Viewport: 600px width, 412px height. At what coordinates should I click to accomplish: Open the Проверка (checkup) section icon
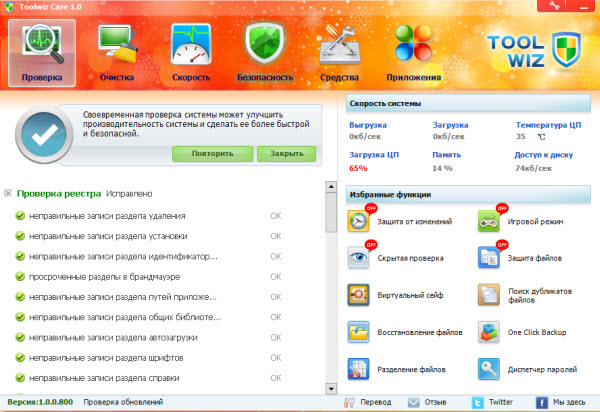[x=42, y=53]
